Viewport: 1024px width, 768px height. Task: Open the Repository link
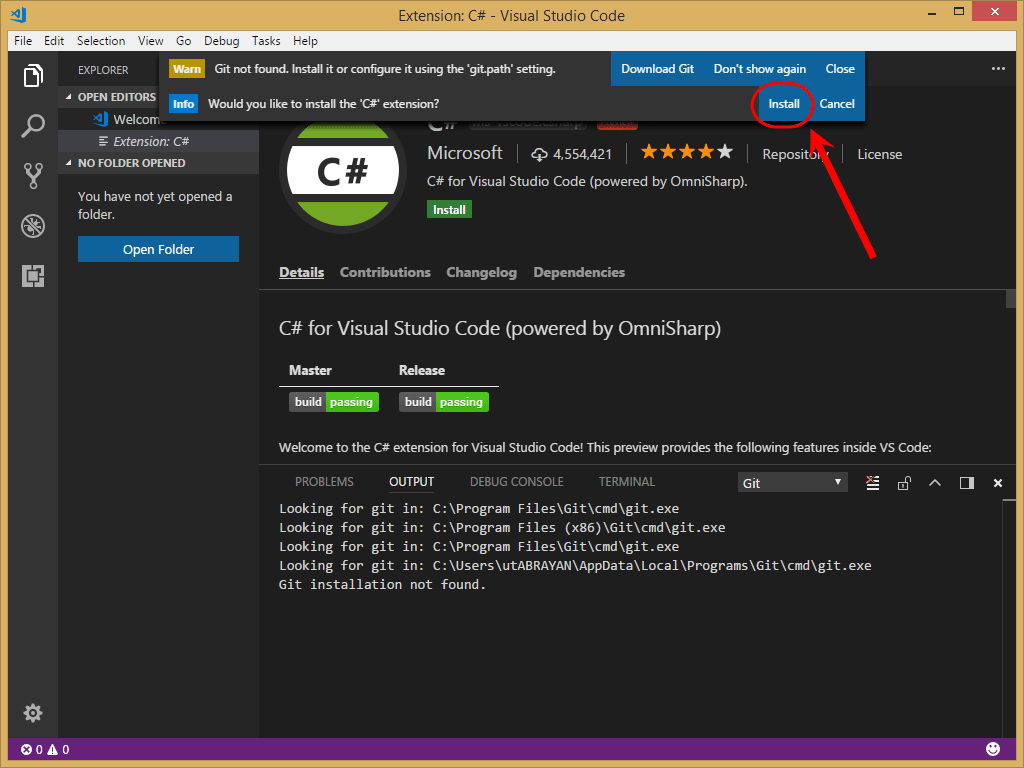pos(795,155)
